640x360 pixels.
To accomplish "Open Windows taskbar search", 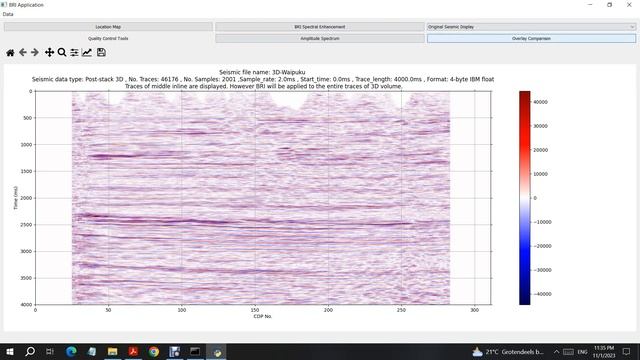I will tap(30, 351).
